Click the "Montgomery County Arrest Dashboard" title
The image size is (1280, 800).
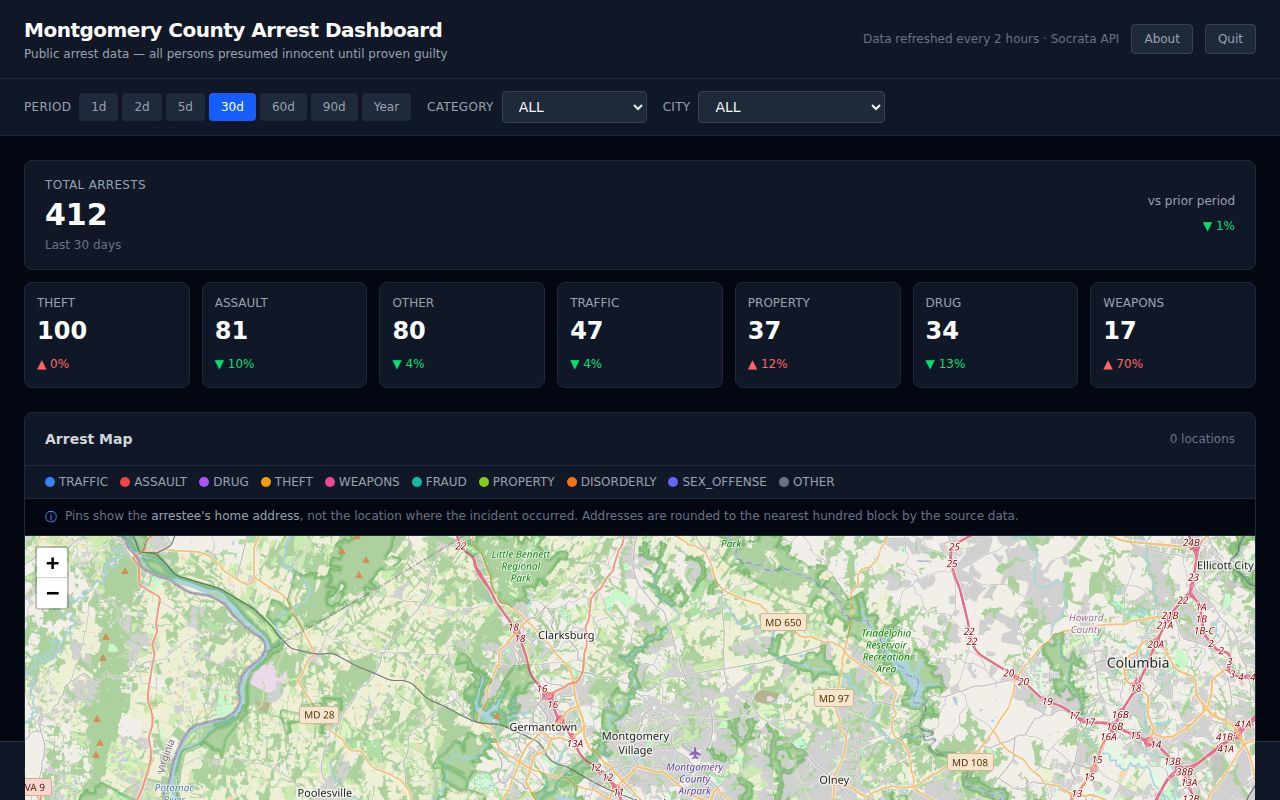[x=233, y=30]
